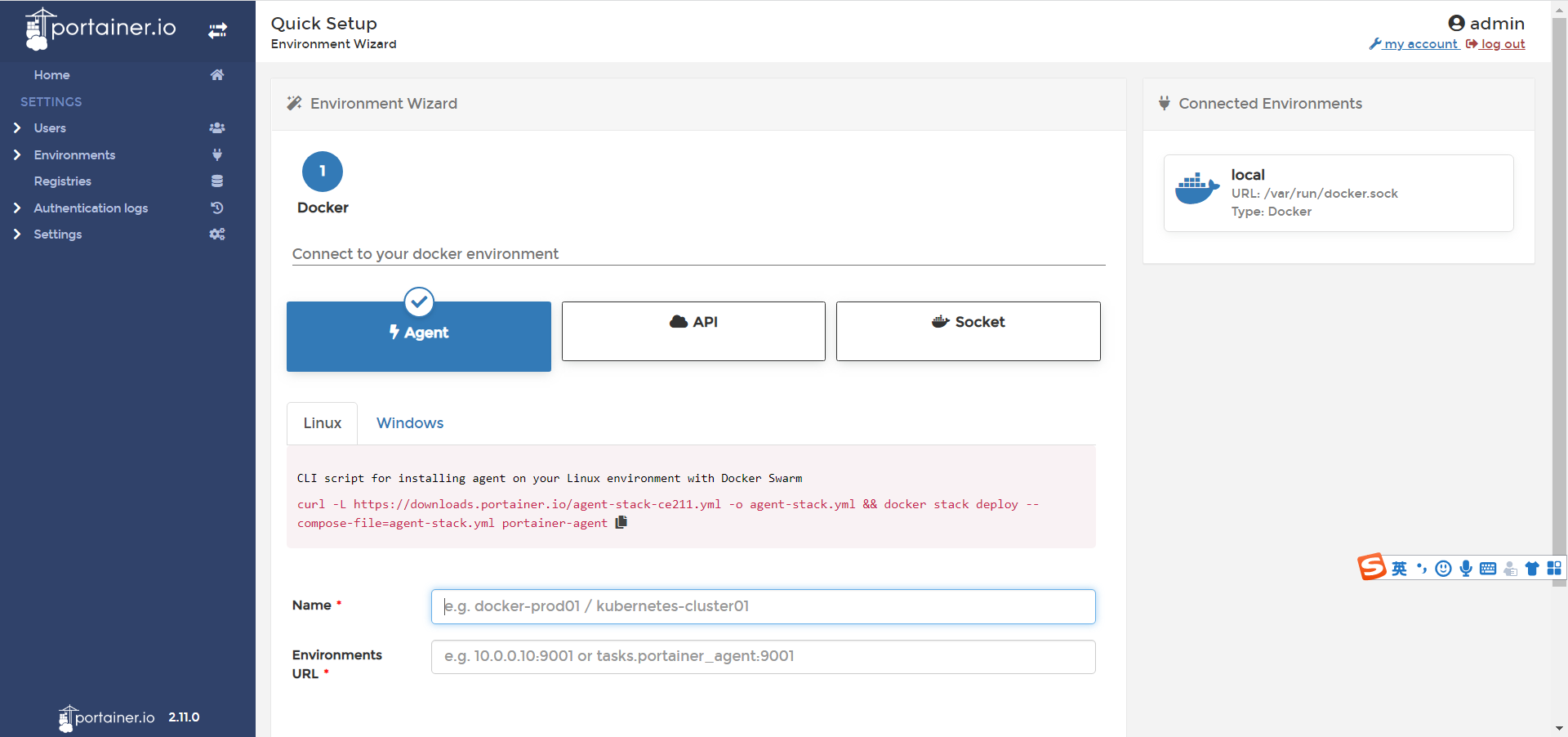
Task: Select the Agent connection option
Action: pyautogui.click(x=419, y=337)
